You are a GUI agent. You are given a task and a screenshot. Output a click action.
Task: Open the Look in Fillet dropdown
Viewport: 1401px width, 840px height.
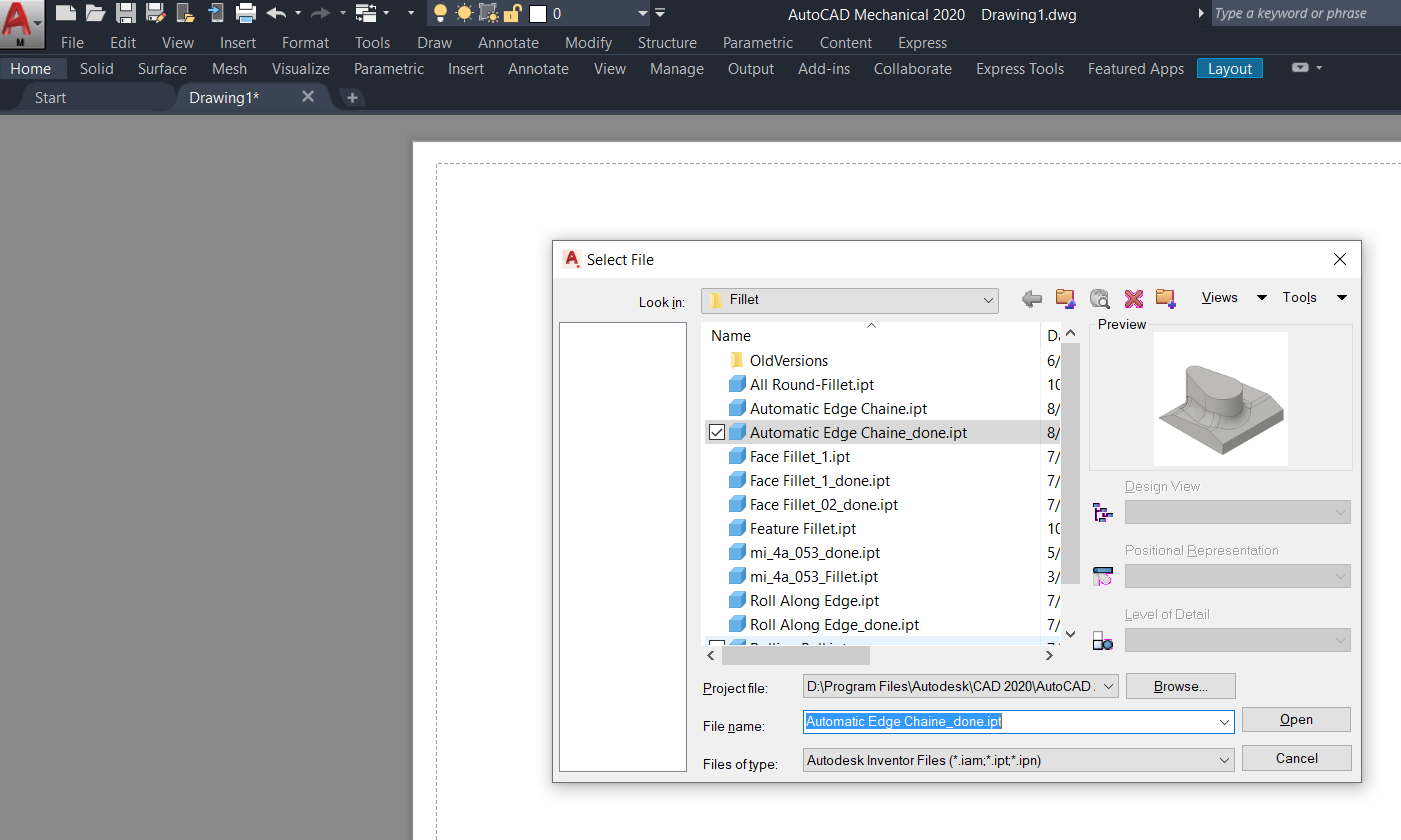[x=850, y=300]
